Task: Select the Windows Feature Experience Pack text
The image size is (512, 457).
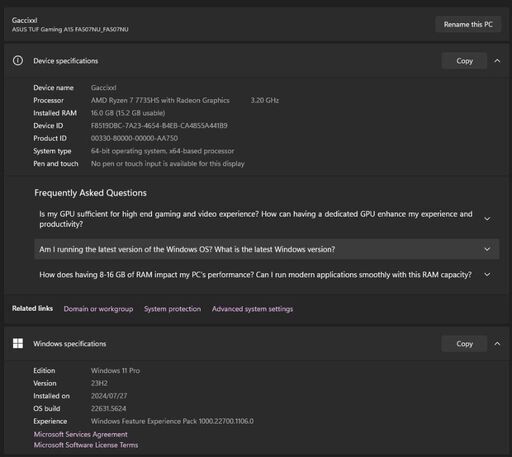Action: [x=172, y=421]
